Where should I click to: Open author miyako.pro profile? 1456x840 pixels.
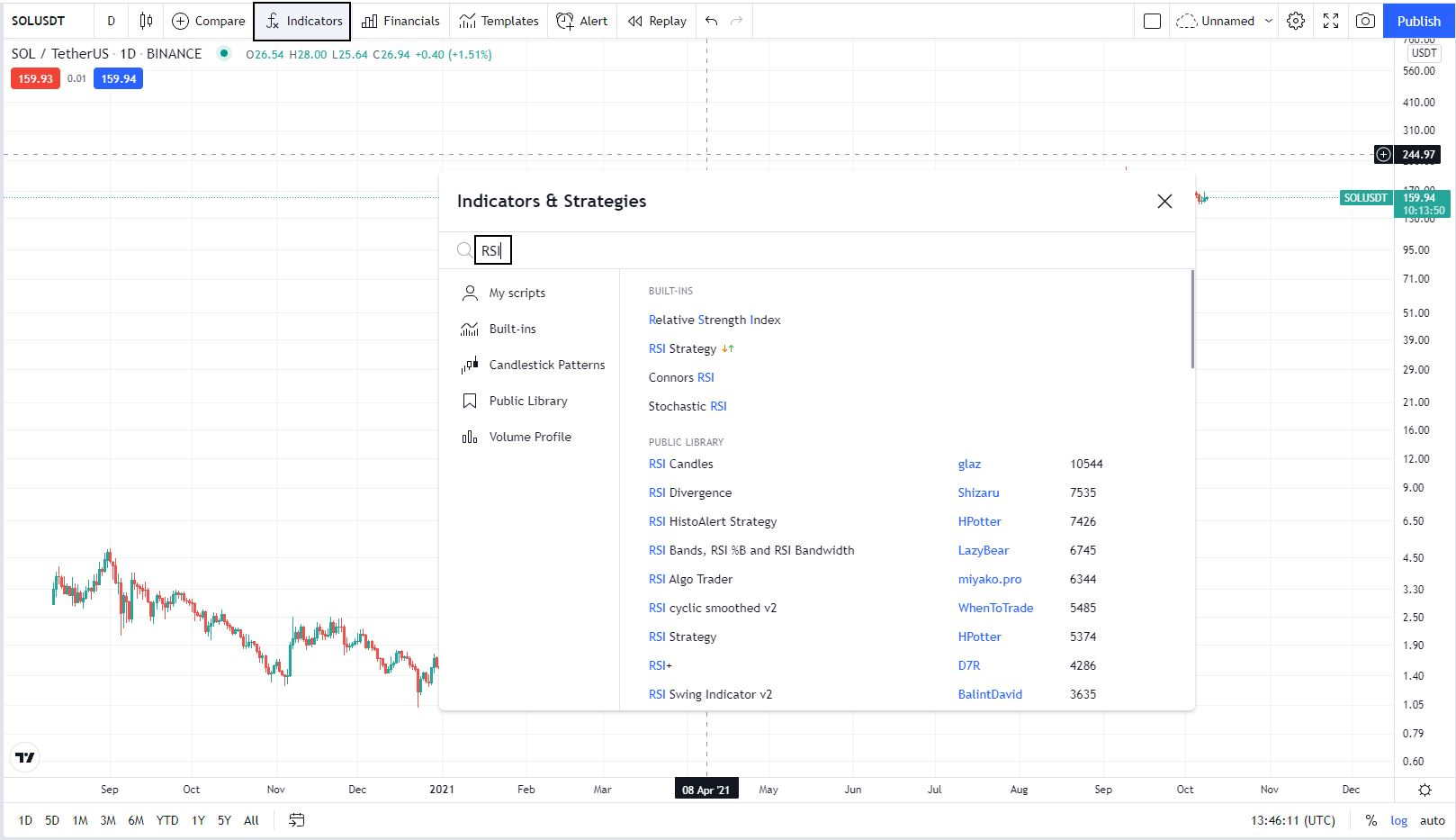[x=990, y=579]
